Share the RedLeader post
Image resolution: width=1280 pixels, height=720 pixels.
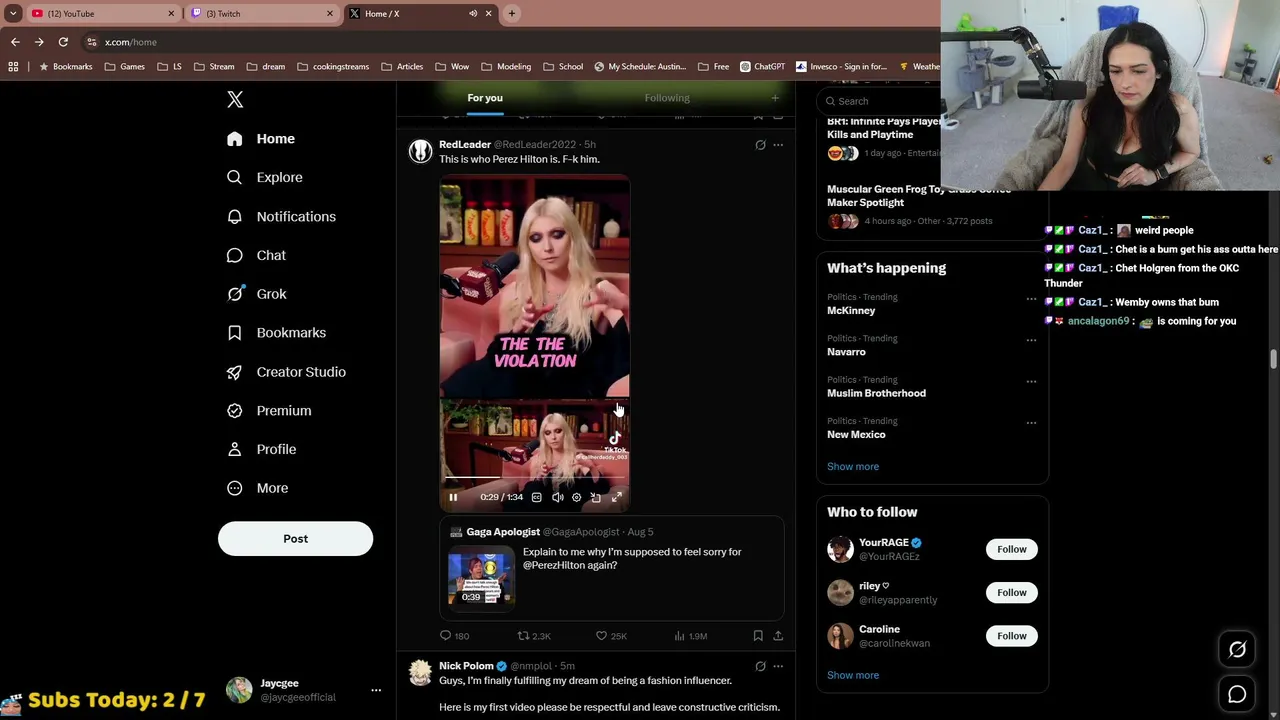click(x=778, y=636)
